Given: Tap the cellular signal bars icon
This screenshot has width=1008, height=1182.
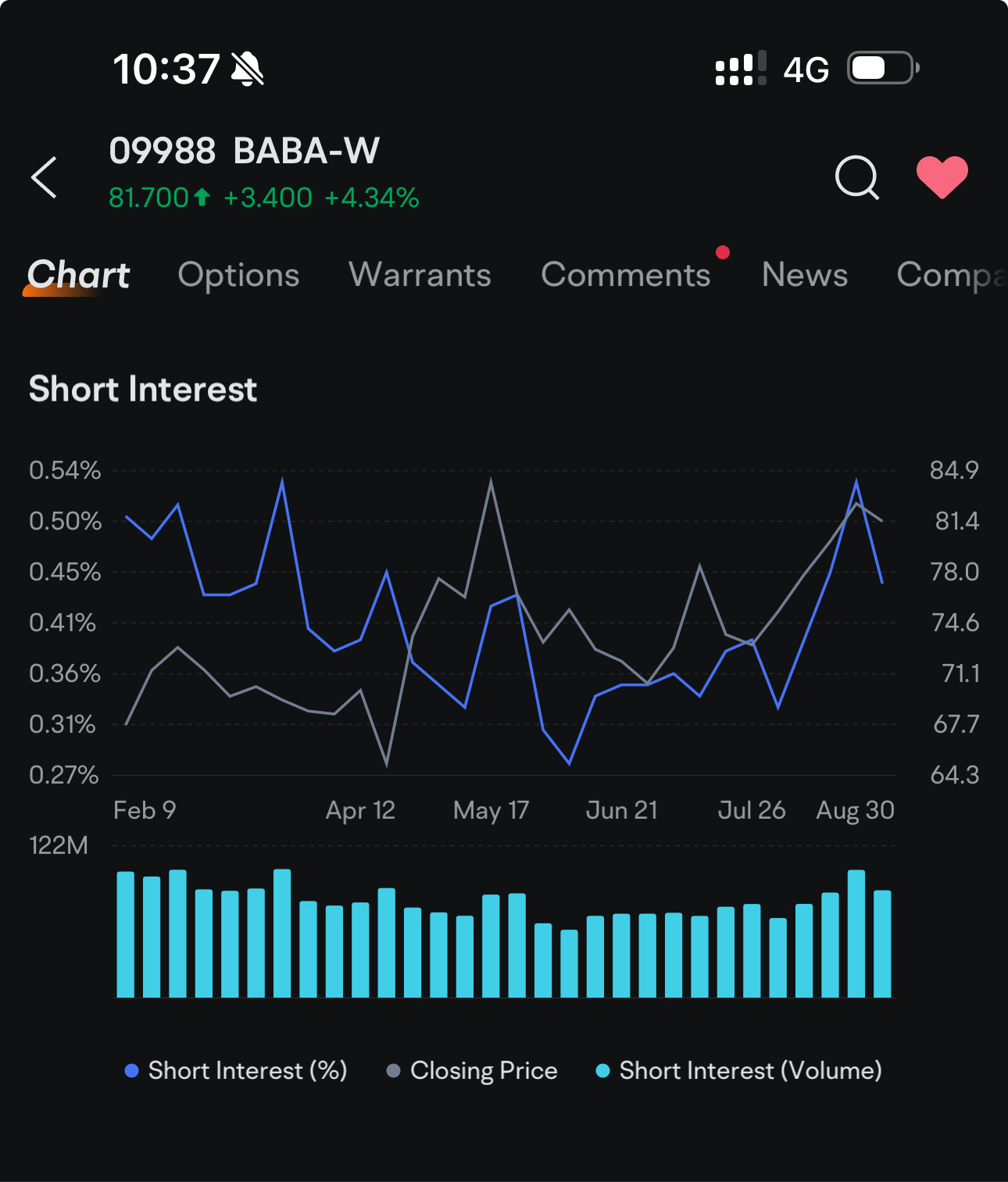Looking at the screenshot, I should pyautogui.click(x=741, y=69).
